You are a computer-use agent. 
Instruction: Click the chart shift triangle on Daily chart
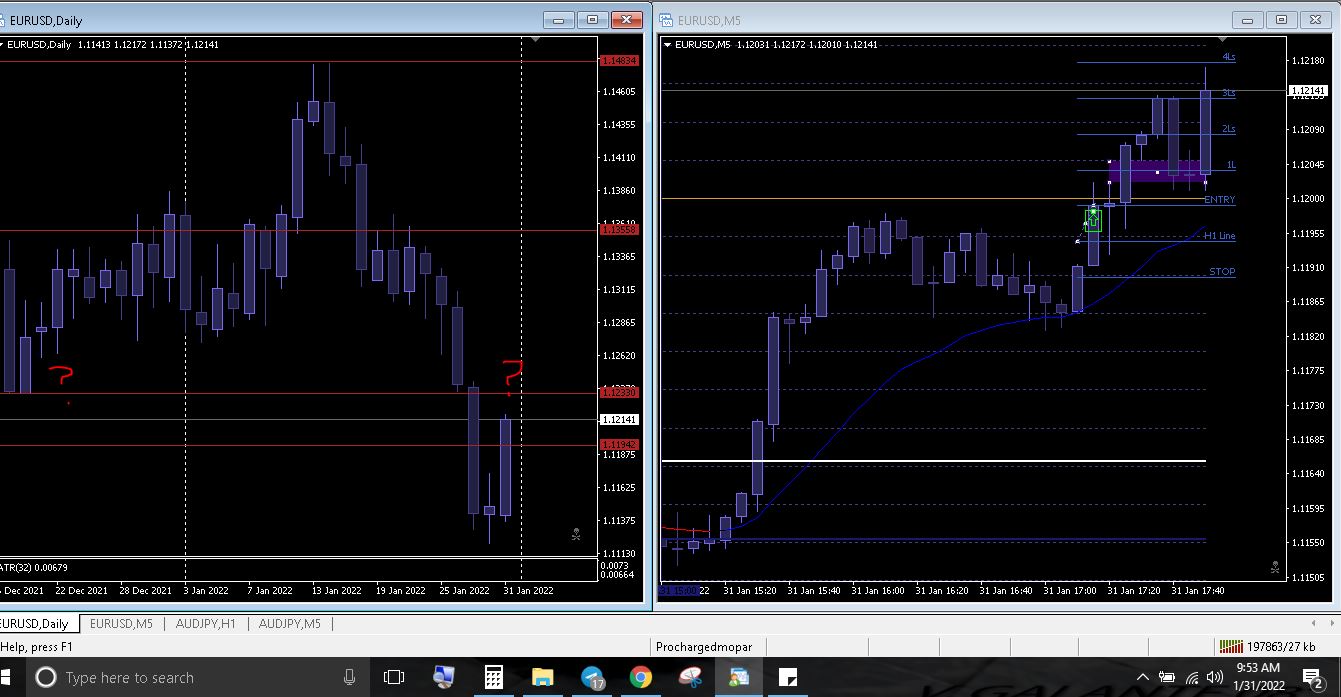pyautogui.click(x=536, y=40)
